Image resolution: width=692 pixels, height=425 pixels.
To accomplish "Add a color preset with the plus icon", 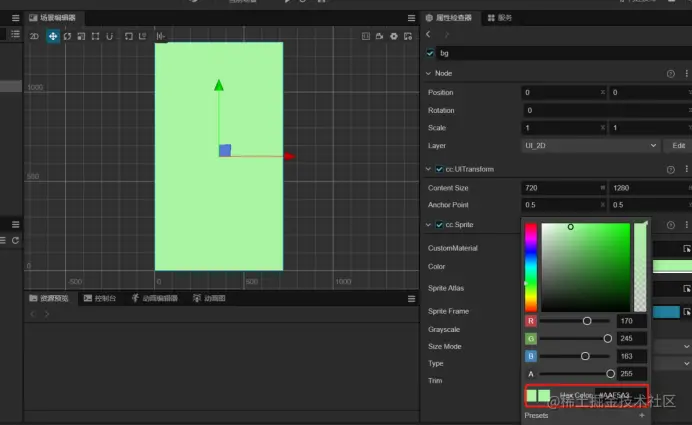I will pos(642,415).
